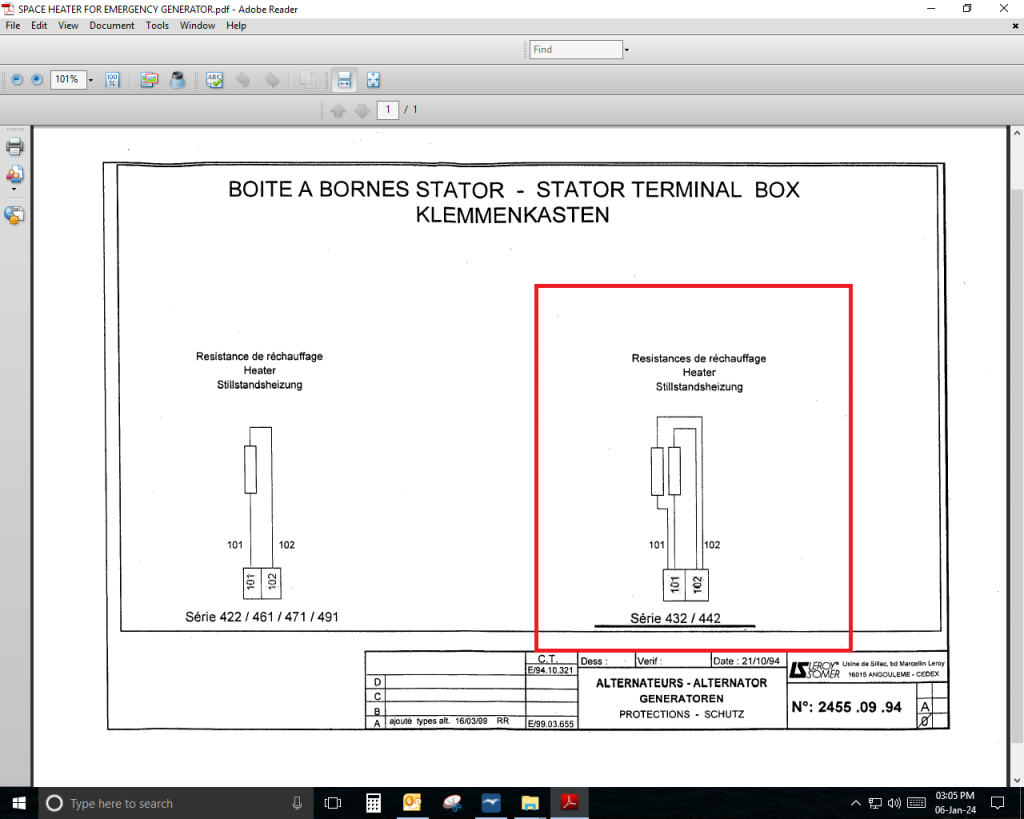Image resolution: width=1024 pixels, height=819 pixels.
Task: Open the File menu
Action: pos(13,25)
